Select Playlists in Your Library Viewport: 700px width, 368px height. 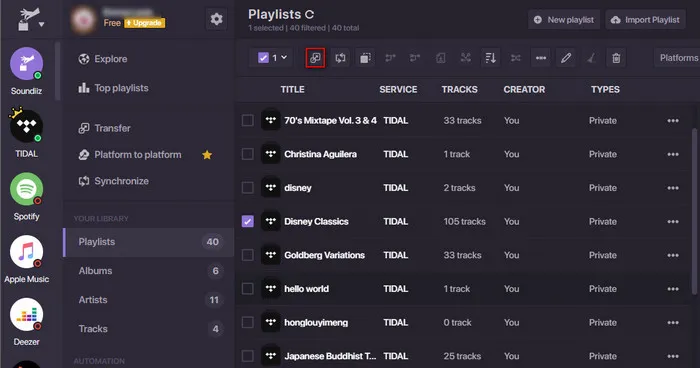149,242
